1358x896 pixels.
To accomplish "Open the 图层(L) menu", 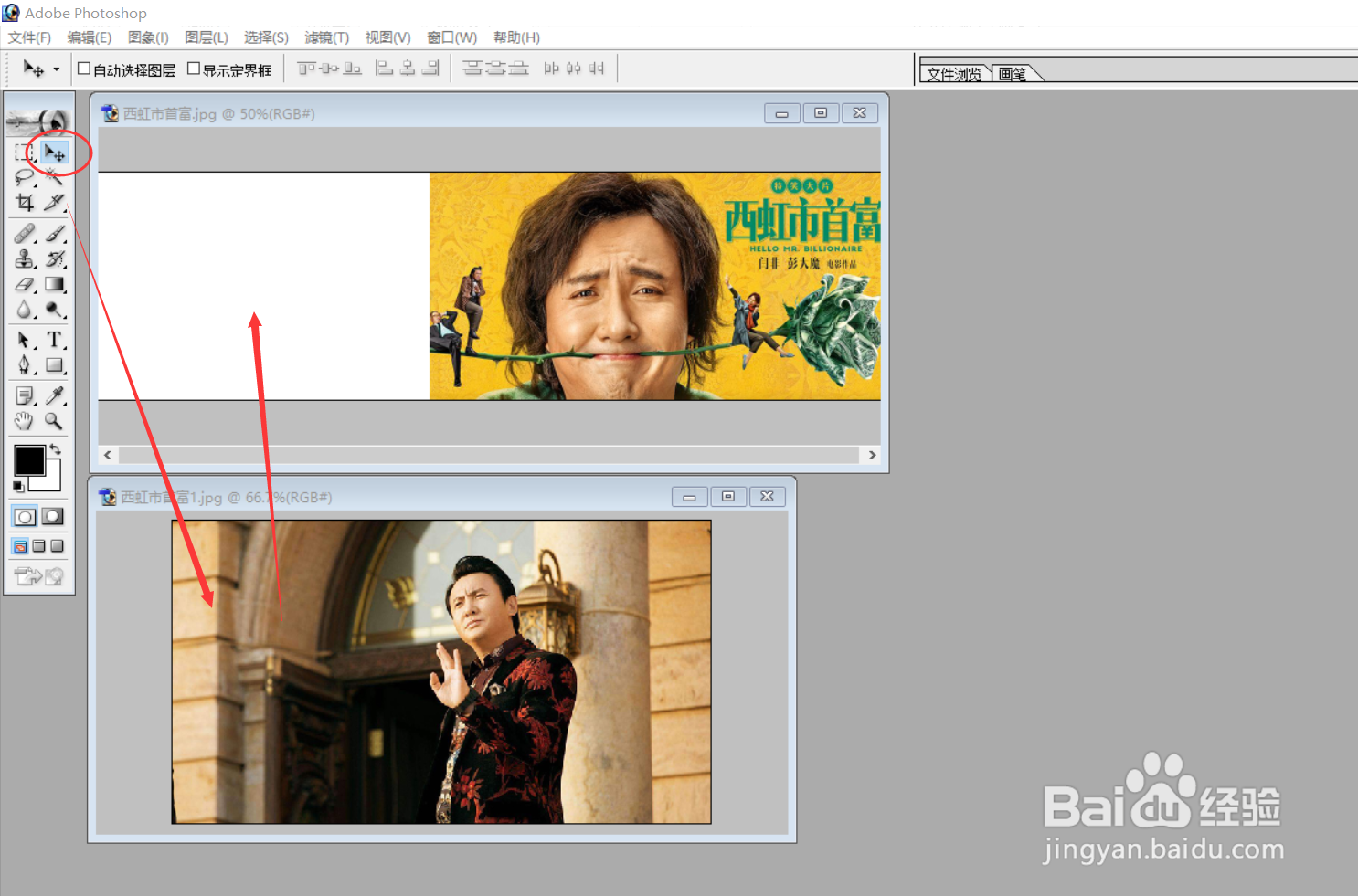I will (207, 37).
